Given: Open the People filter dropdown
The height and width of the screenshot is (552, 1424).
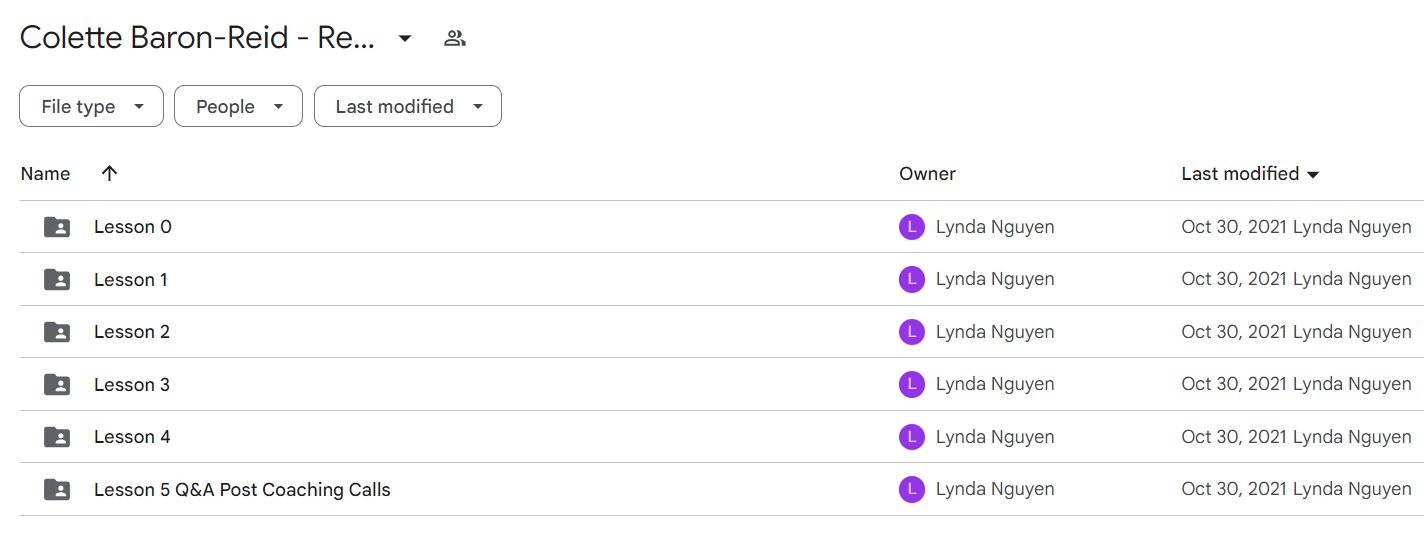Looking at the screenshot, I should (x=238, y=106).
